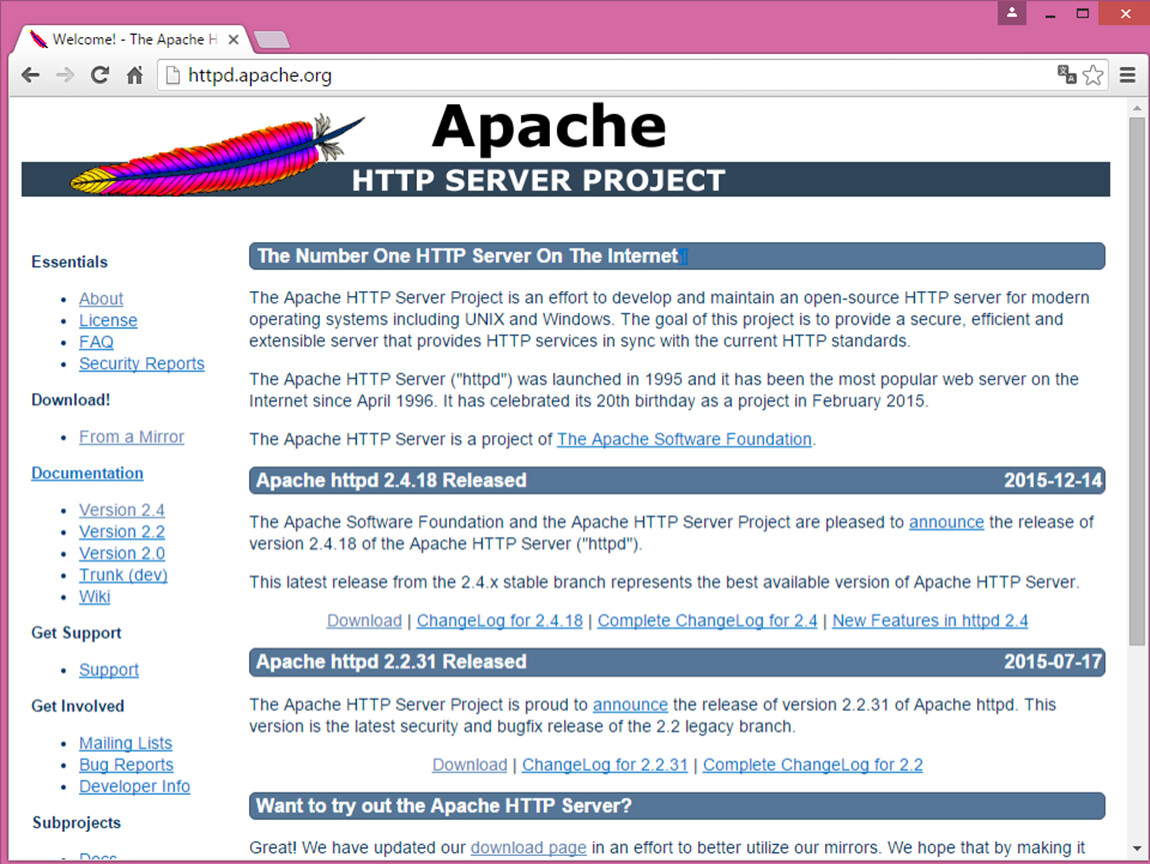The image size is (1150, 864).
Task: Open ChangeLog for 2.2.31 link
Action: (x=605, y=765)
